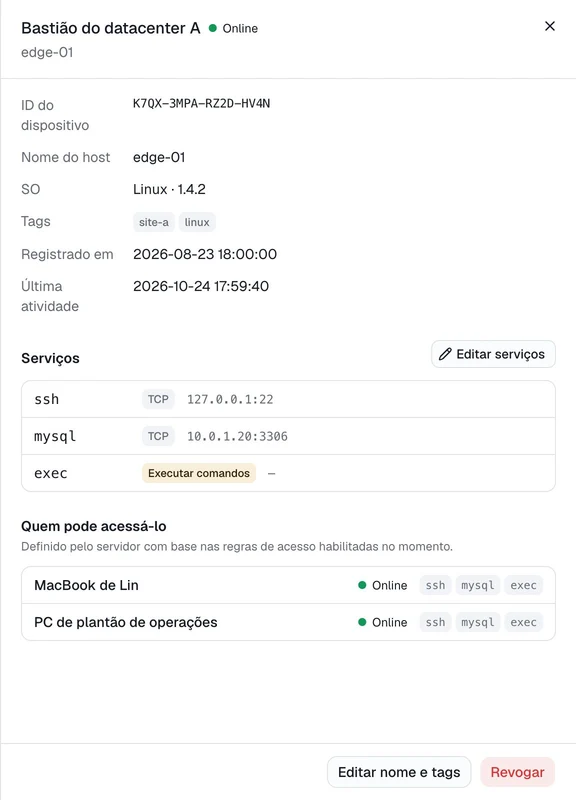Click the hostname value edge-01

tap(159, 157)
